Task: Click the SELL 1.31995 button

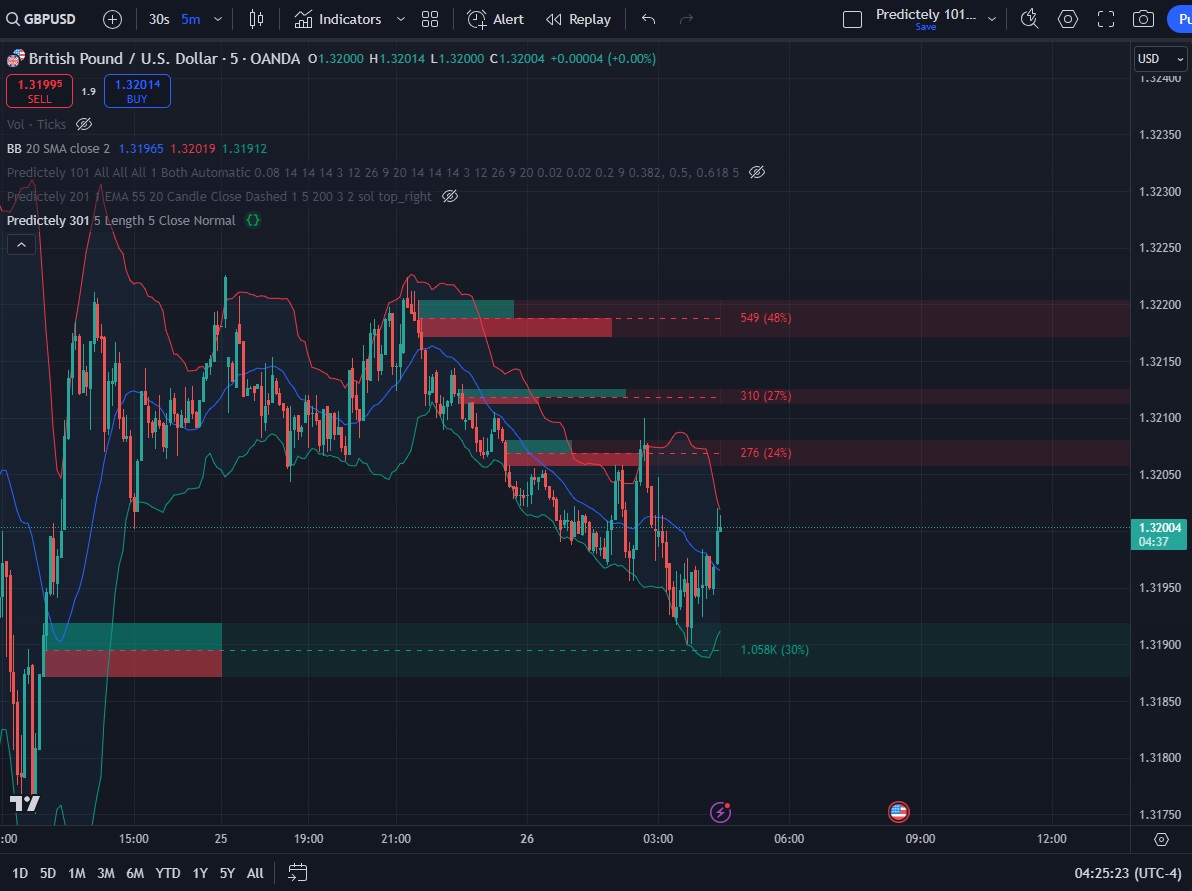Action: 39,91
